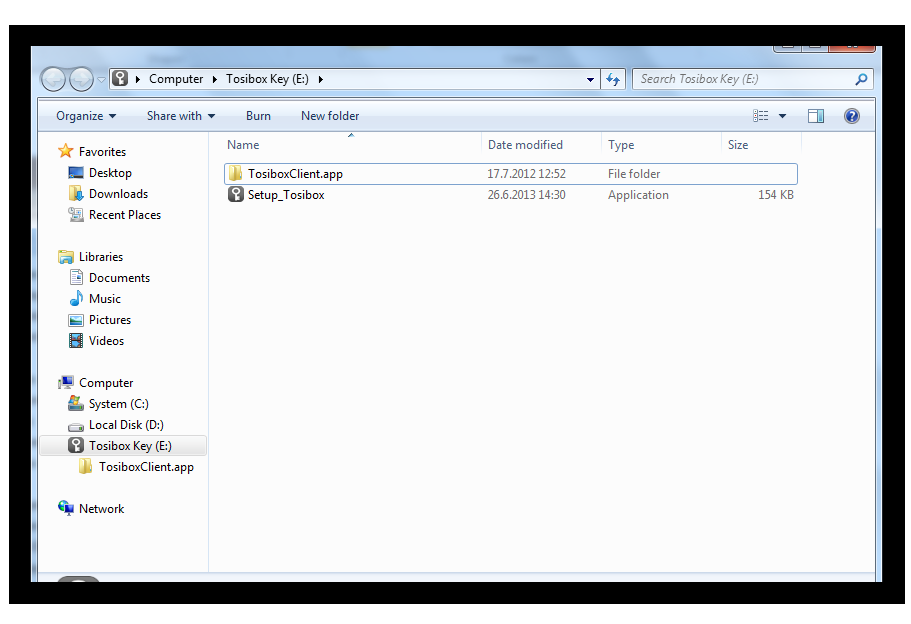Viewport: 911px width, 624px height.
Task: Expand arrow before Computer in address bar
Action: pyautogui.click(x=138, y=79)
